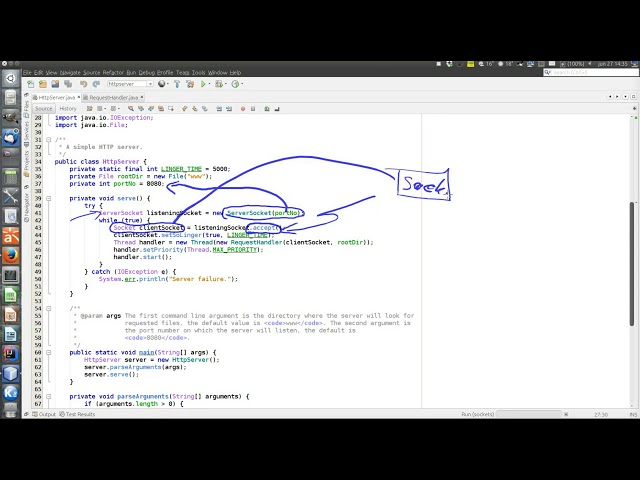640x480 pixels.
Task: Open dropdown arrow beside Run Project icon
Action: click(209, 84)
